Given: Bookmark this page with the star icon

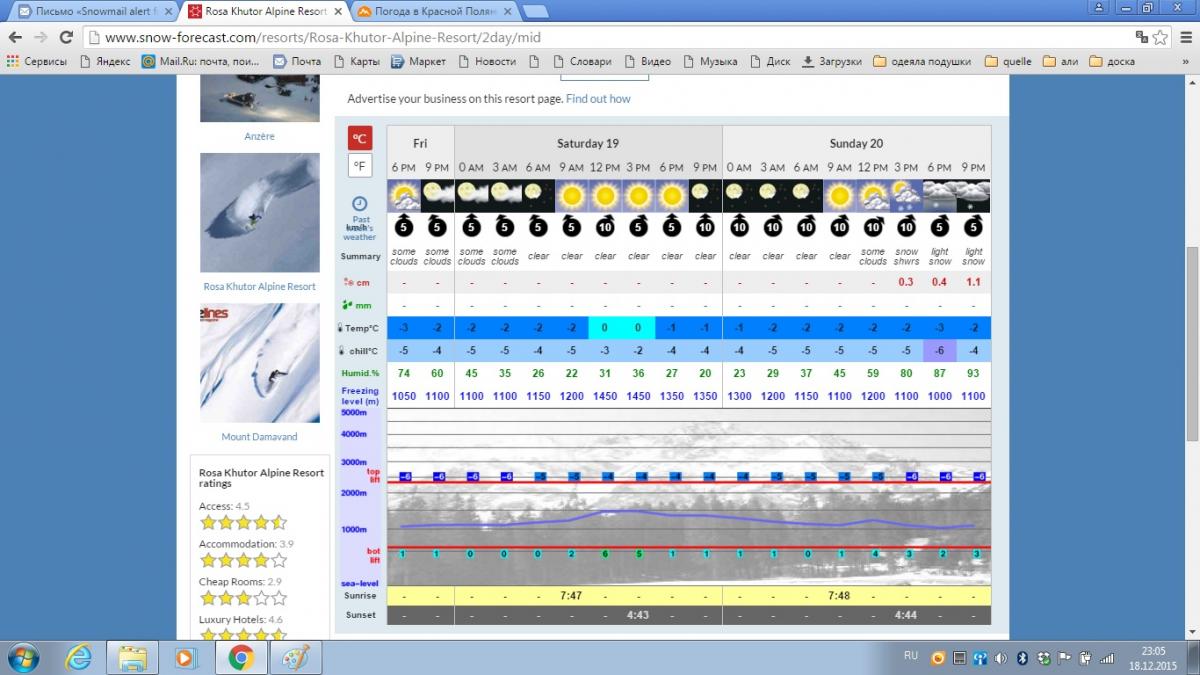Looking at the screenshot, I should click(1160, 37).
